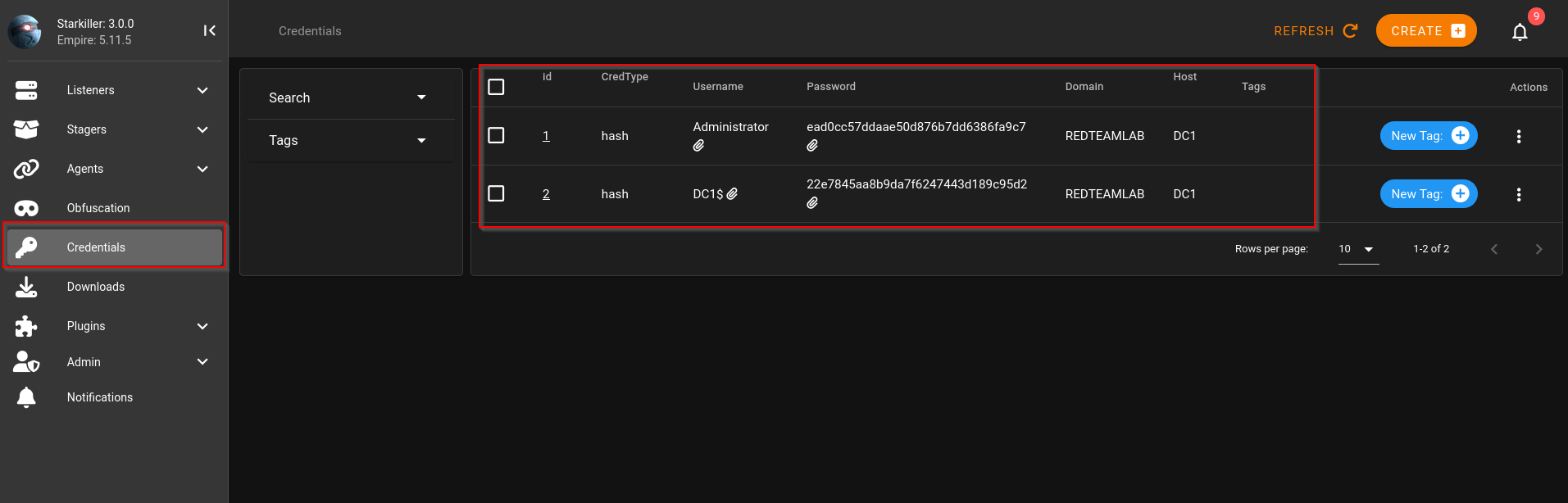Tick the select-all checkbox in table header
The image size is (1568, 503).
point(496,87)
